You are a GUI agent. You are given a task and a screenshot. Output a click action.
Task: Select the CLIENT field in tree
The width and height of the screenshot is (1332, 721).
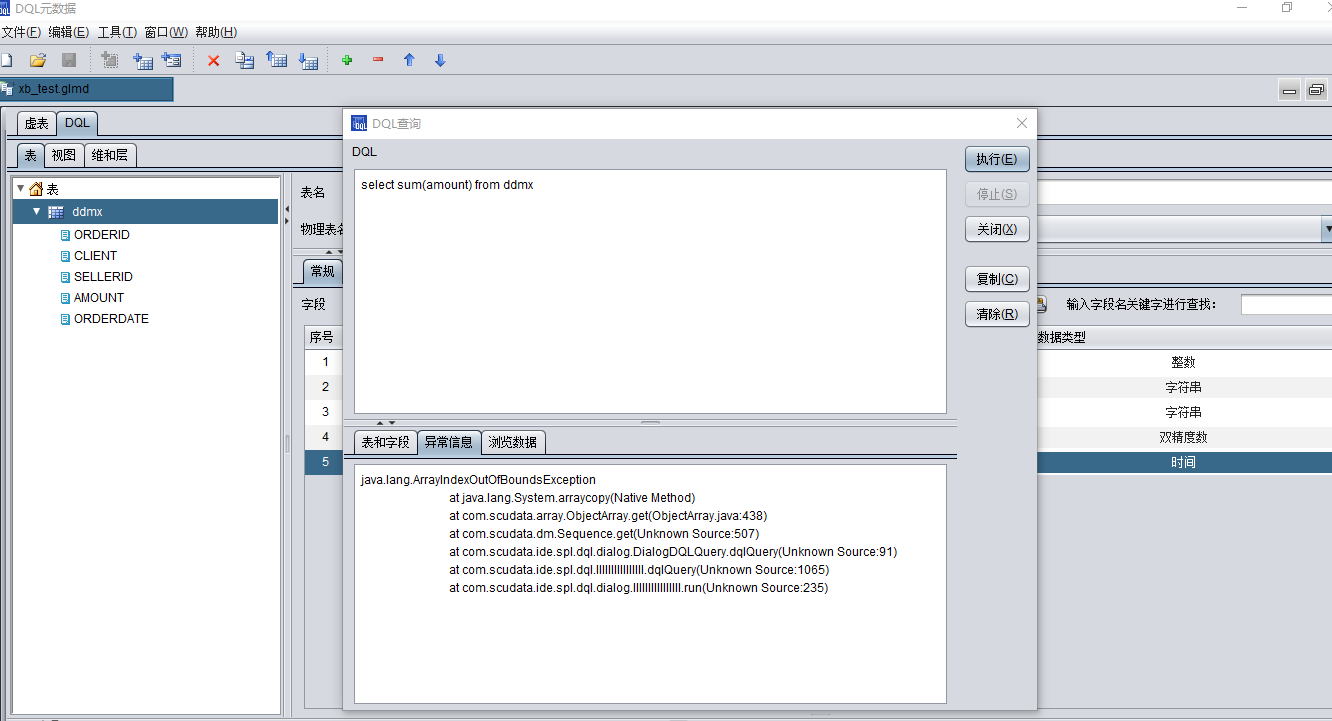[95, 256]
